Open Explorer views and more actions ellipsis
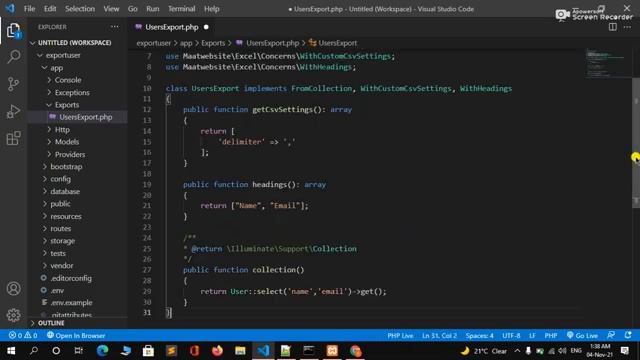The width and height of the screenshot is (640, 360). point(115,27)
